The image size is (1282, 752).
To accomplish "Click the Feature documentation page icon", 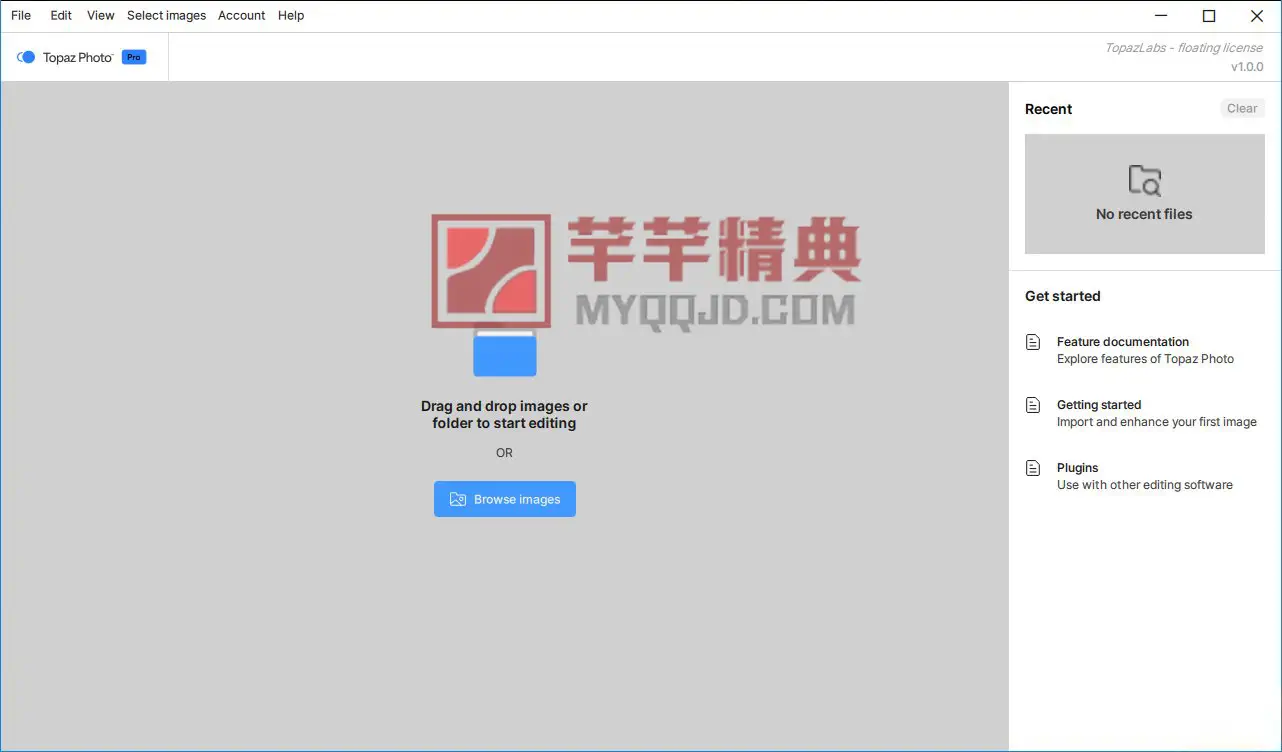I will tap(1033, 342).
